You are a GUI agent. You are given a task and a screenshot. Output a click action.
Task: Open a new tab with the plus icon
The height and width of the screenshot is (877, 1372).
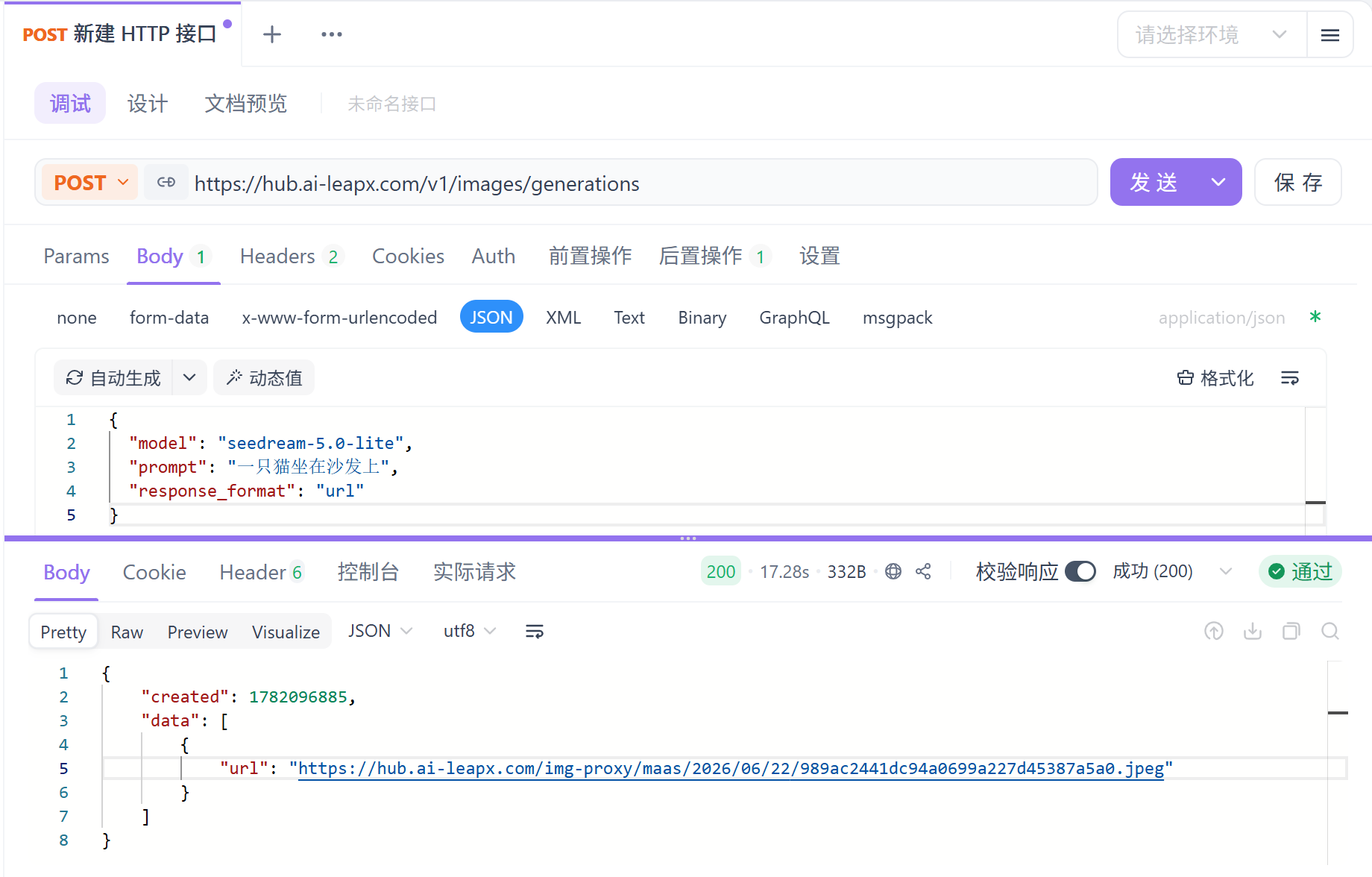pos(272,34)
